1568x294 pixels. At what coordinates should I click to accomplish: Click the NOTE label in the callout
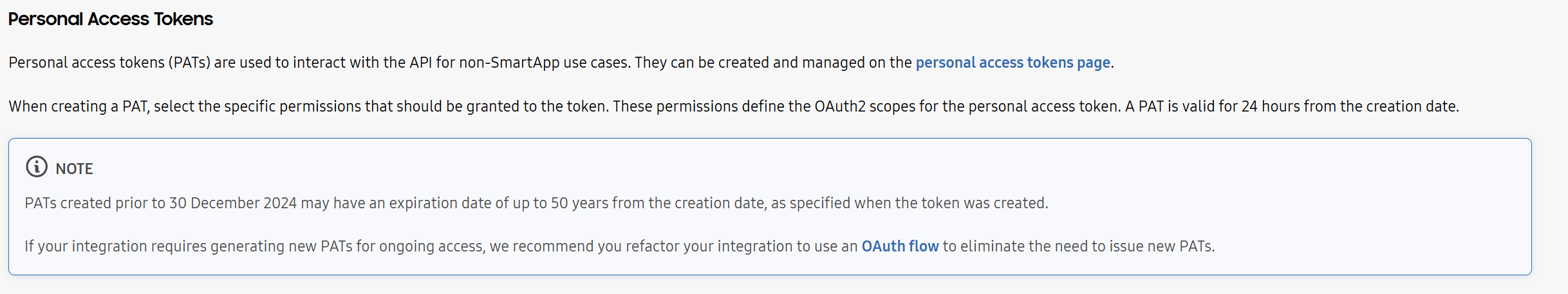pos(75,169)
